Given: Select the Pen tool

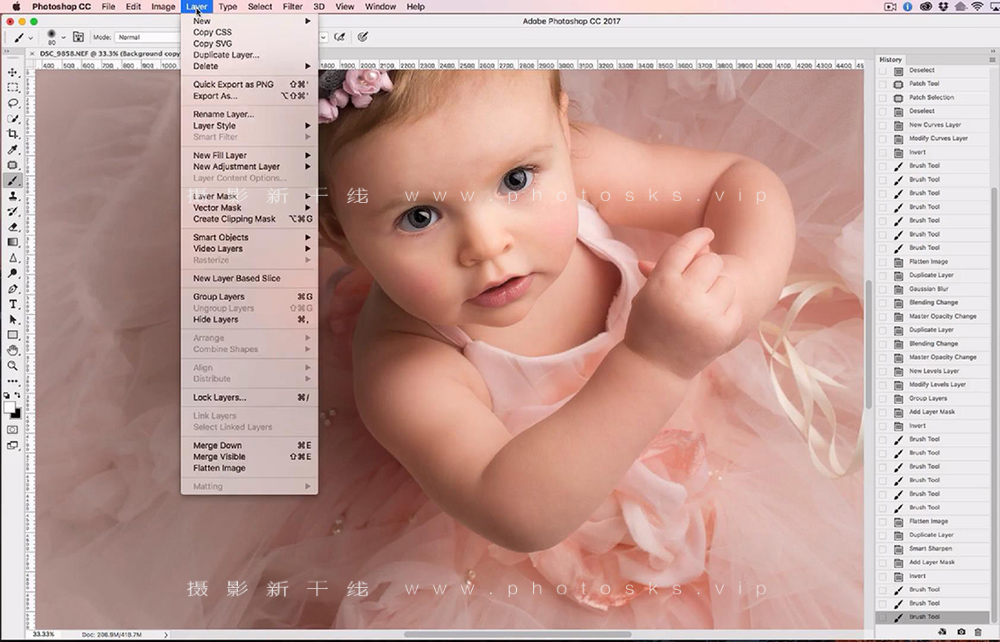Looking at the screenshot, I should pos(13,289).
